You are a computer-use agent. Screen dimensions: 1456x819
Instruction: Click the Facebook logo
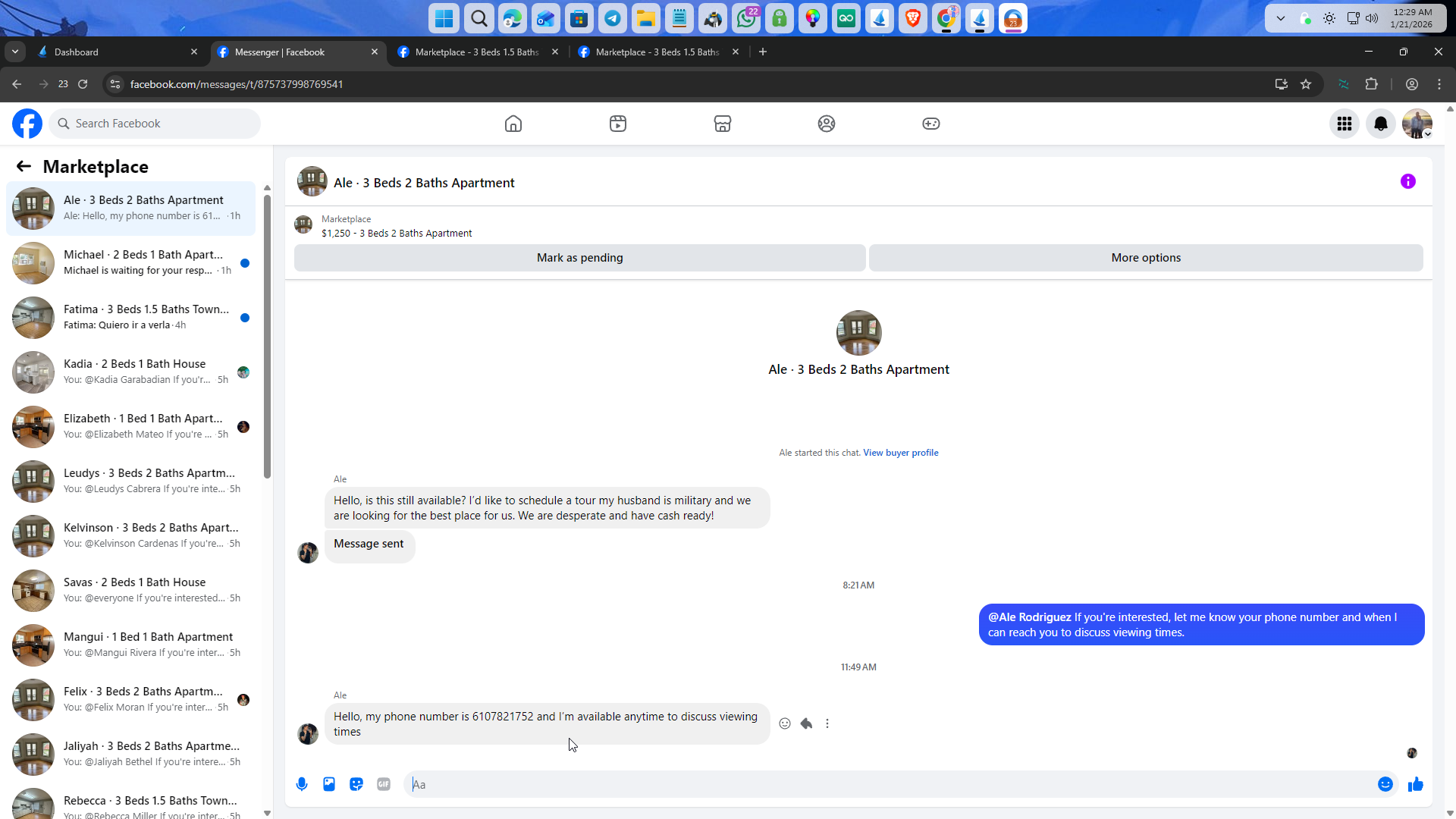pos(27,124)
